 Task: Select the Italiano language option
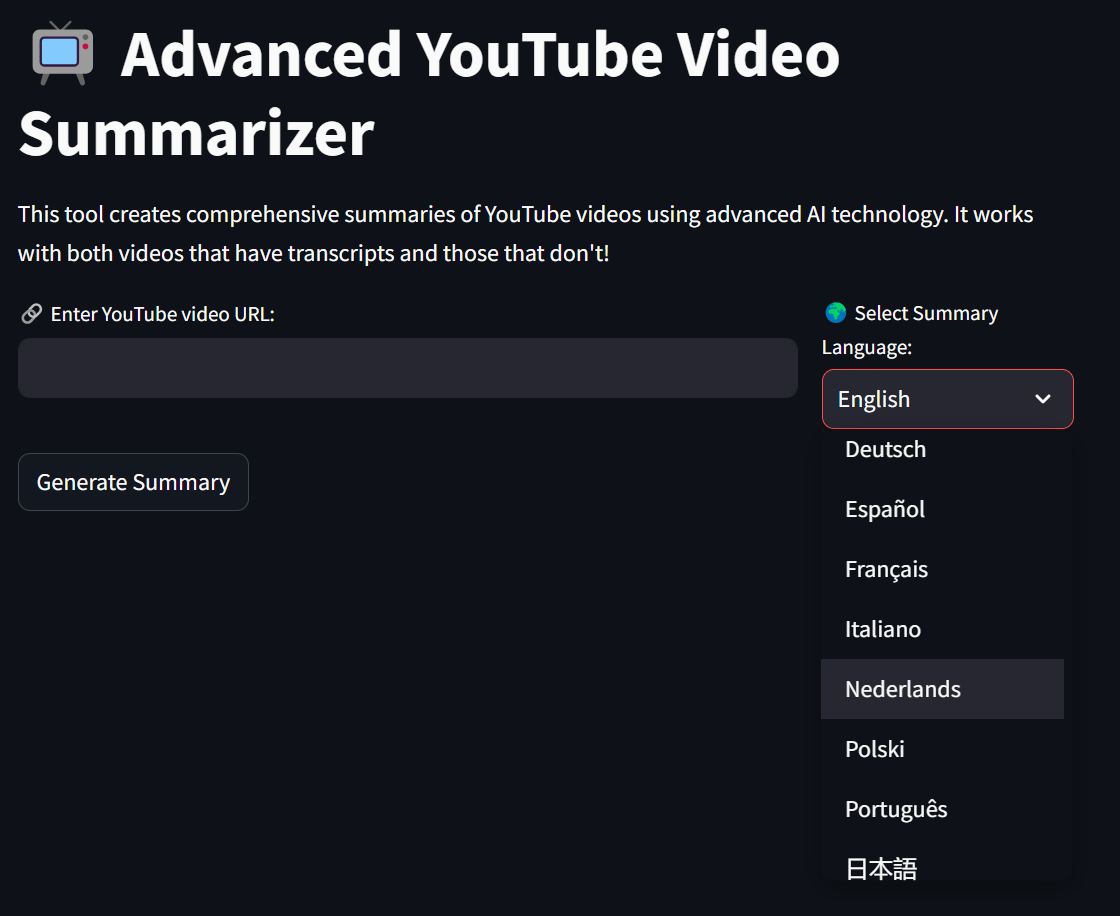pyautogui.click(x=883, y=630)
